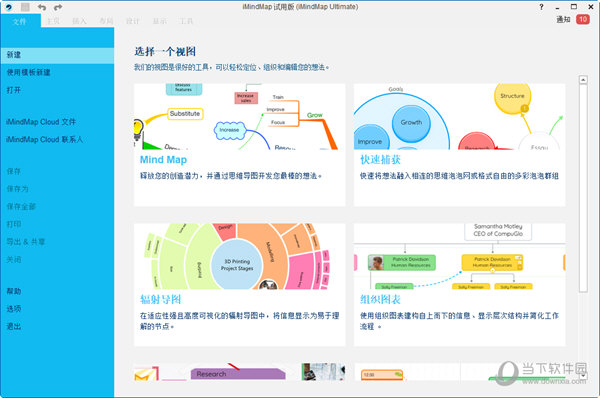The image size is (600, 398).
Task: Click the Mind Map title link
Action: click(163, 160)
